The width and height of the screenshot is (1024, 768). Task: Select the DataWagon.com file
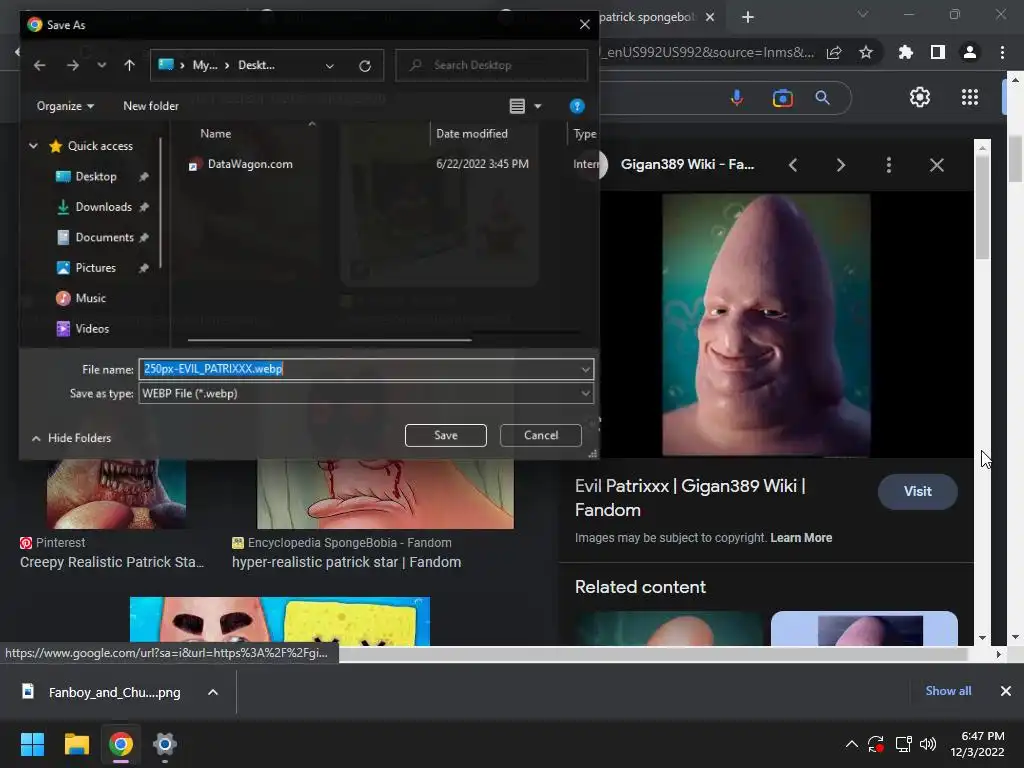pyautogui.click(x=249, y=164)
